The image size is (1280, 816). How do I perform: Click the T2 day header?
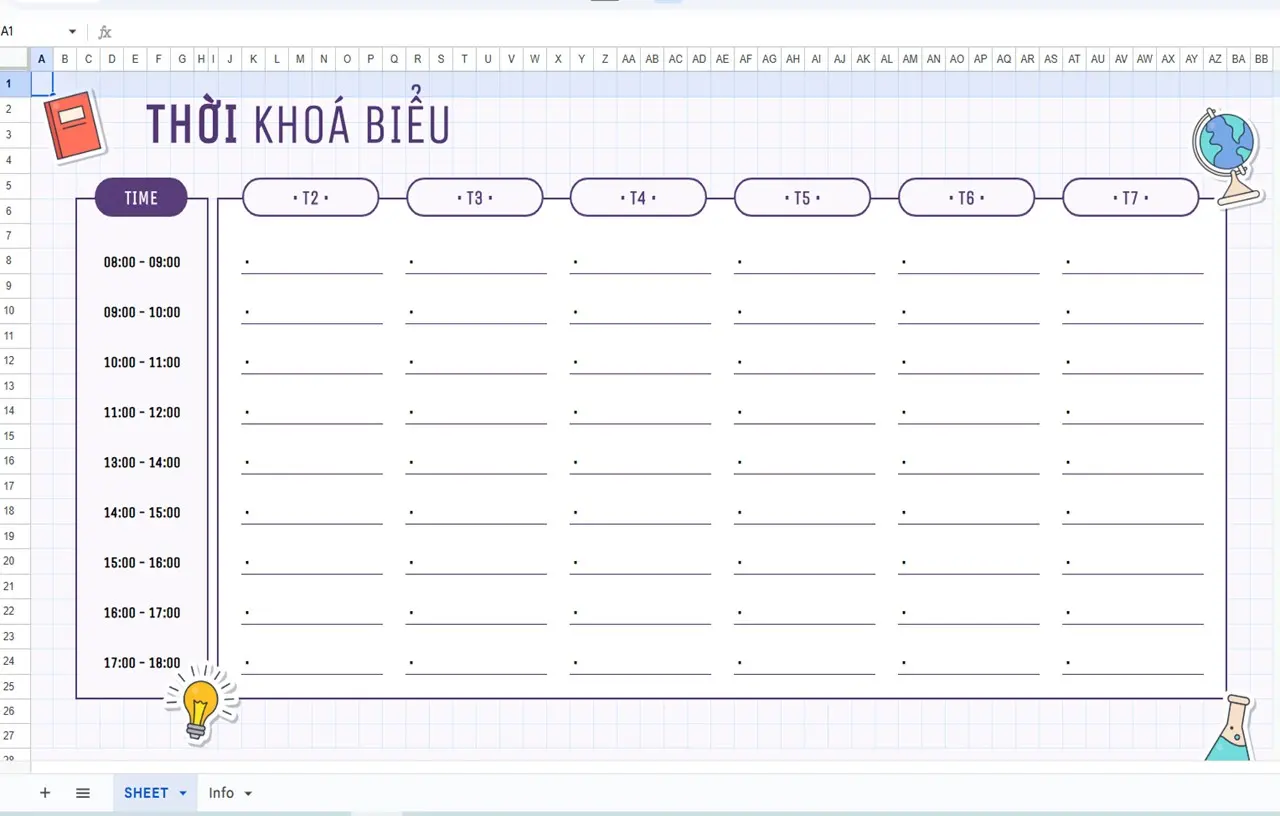311,197
